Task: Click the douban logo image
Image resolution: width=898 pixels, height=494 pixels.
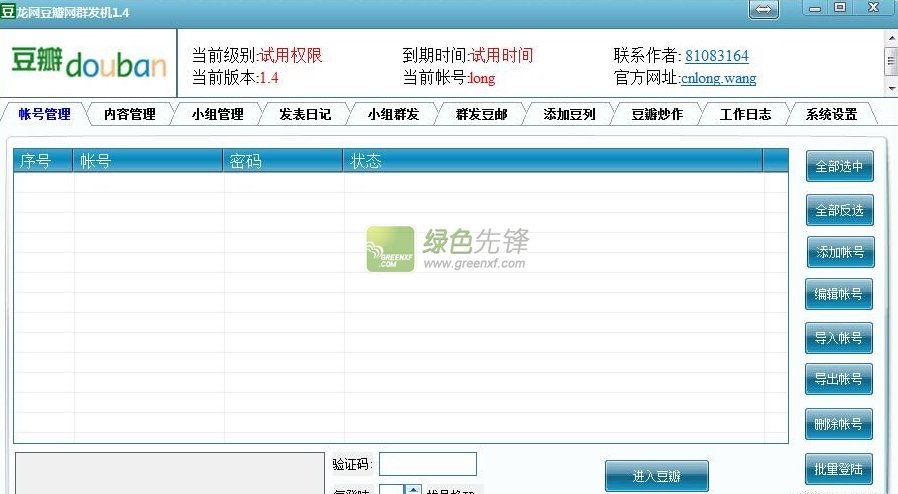Action: pyautogui.click(x=89, y=63)
